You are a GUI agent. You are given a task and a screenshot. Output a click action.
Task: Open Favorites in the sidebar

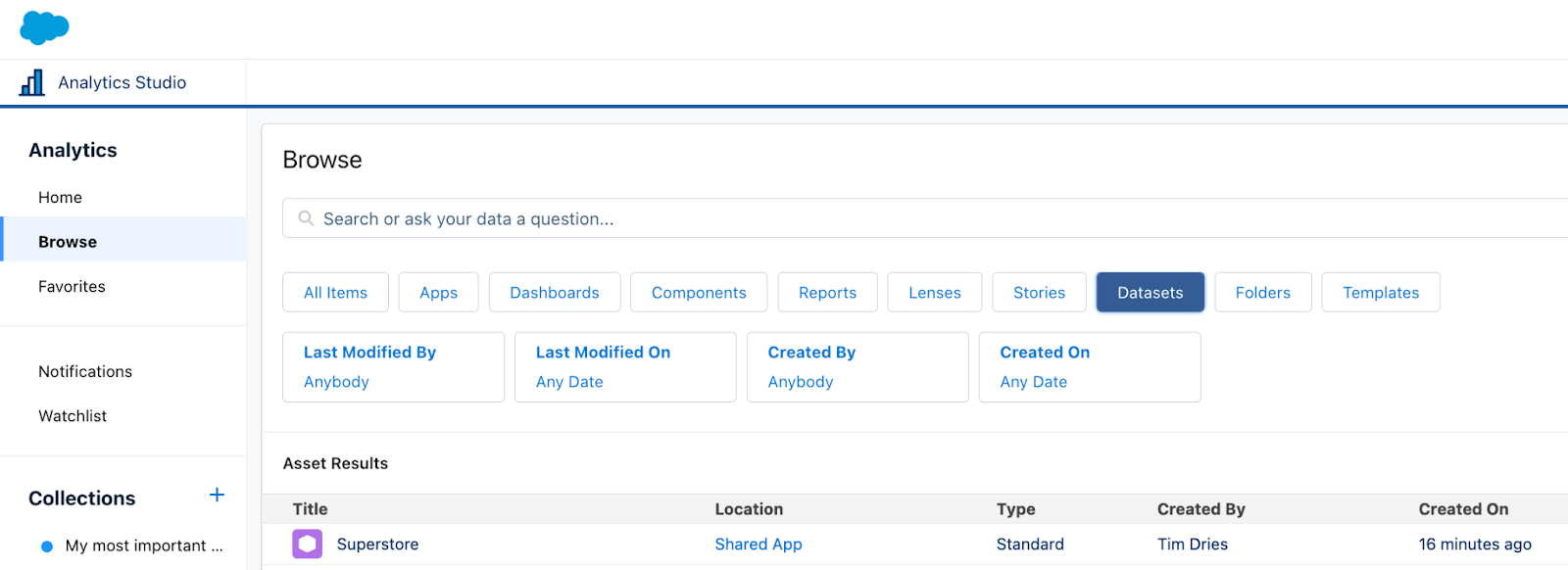click(72, 286)
